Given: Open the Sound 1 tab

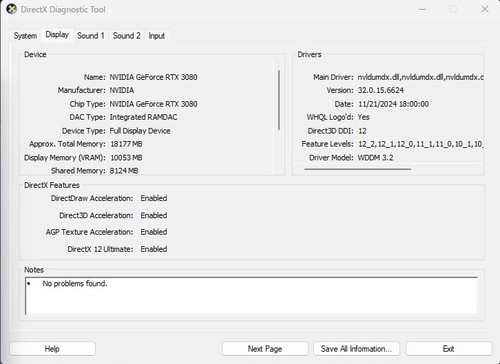Looking at the screenshot, I should (91, 36).
